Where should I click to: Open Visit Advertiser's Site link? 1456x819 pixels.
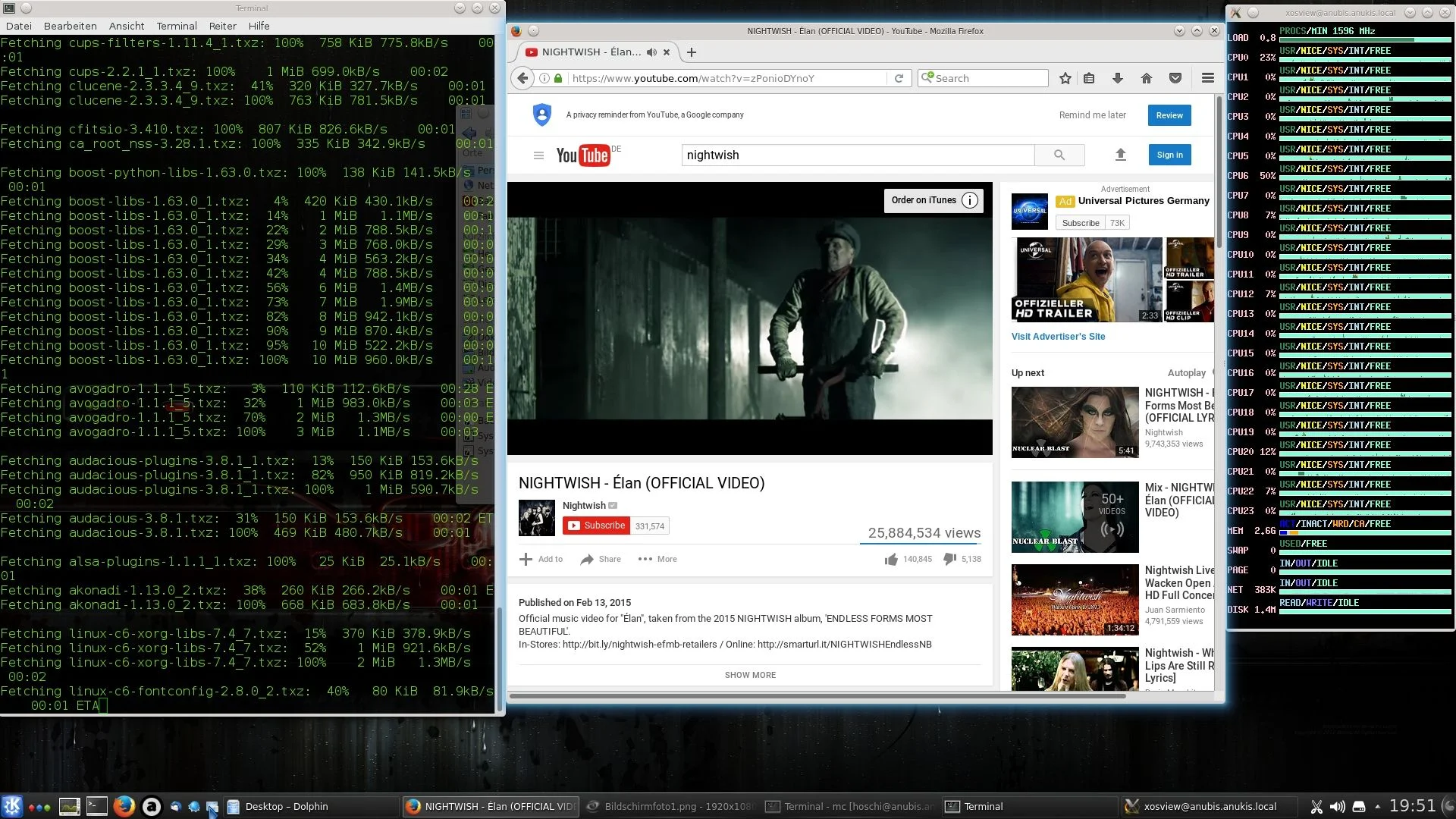pos(1058,337)
